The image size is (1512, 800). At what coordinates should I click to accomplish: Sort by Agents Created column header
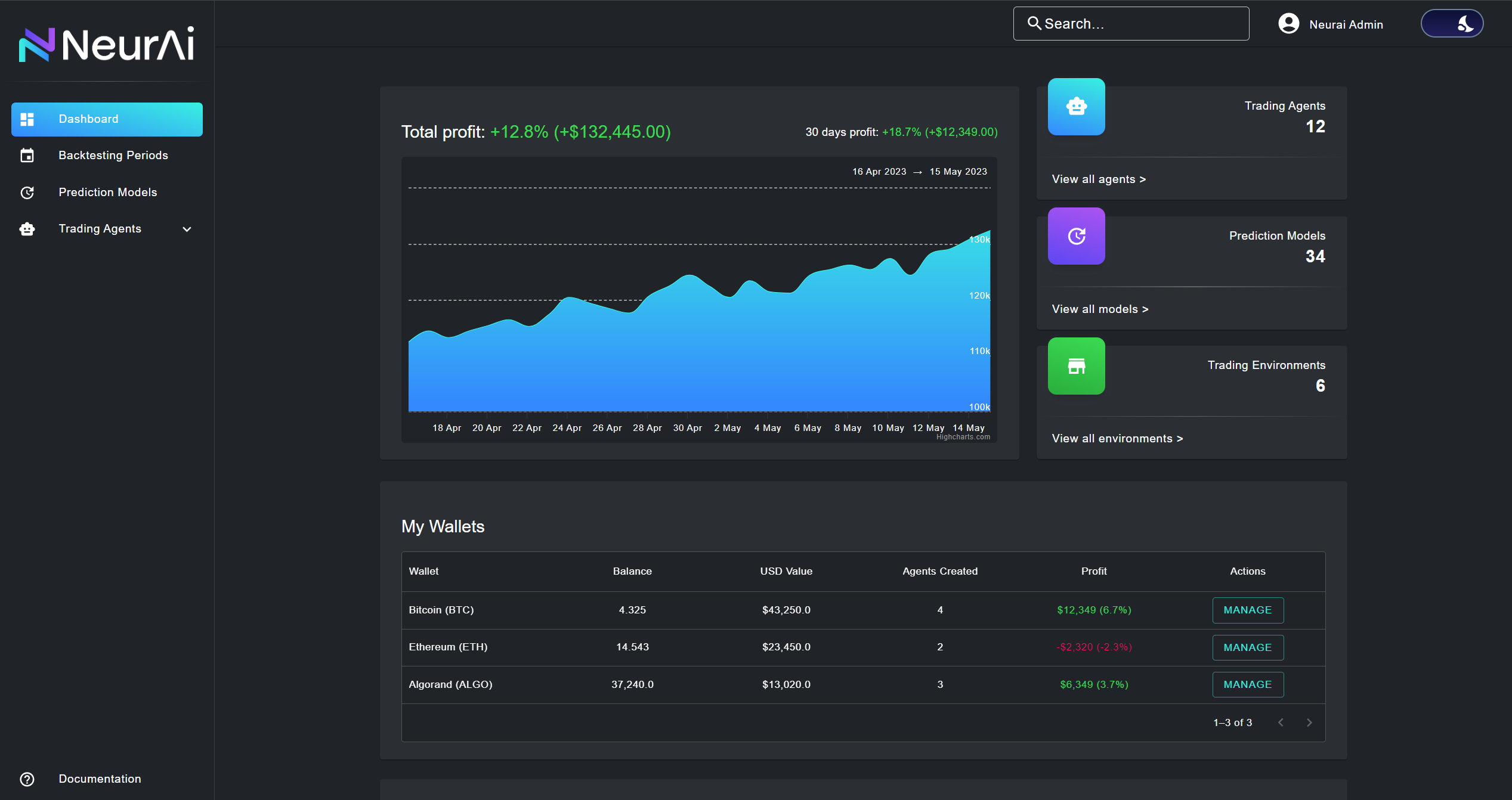tap(940, 571)
